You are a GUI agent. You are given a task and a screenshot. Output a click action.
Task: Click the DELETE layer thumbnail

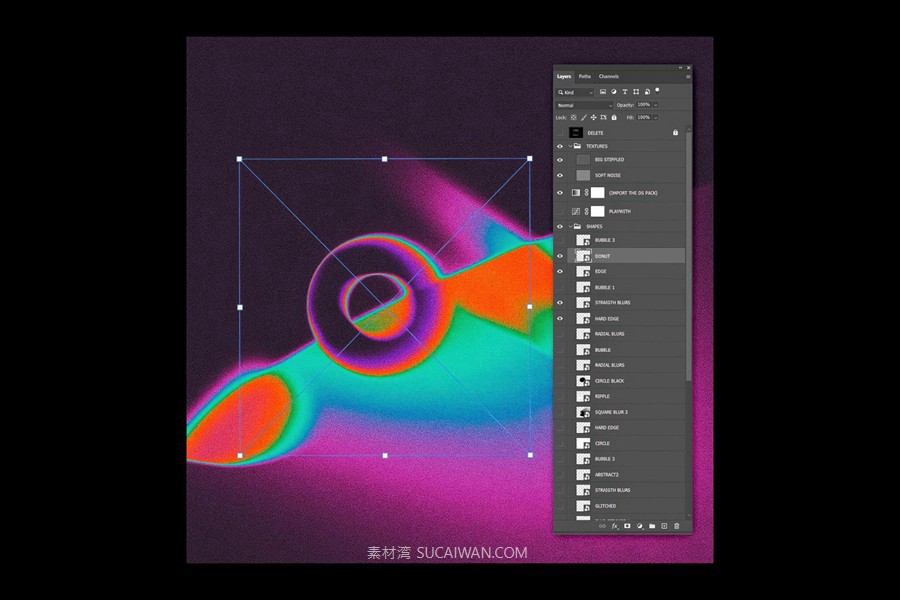[576, 132]
